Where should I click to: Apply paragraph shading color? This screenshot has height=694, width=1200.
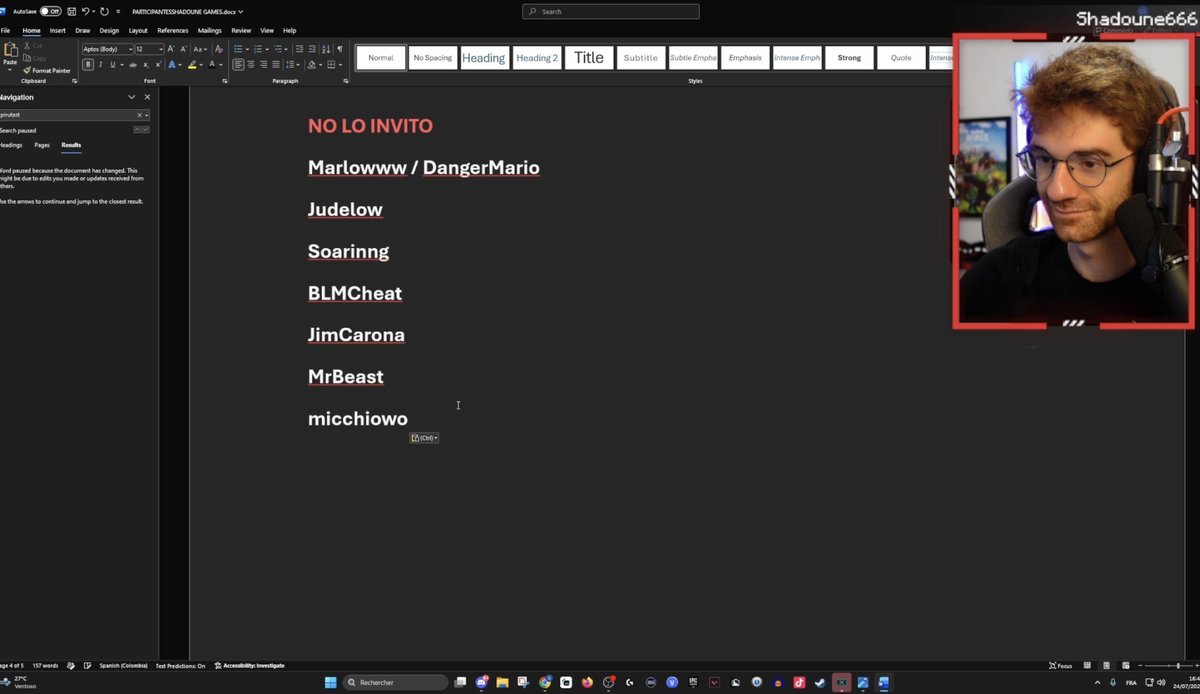[311, 64]
